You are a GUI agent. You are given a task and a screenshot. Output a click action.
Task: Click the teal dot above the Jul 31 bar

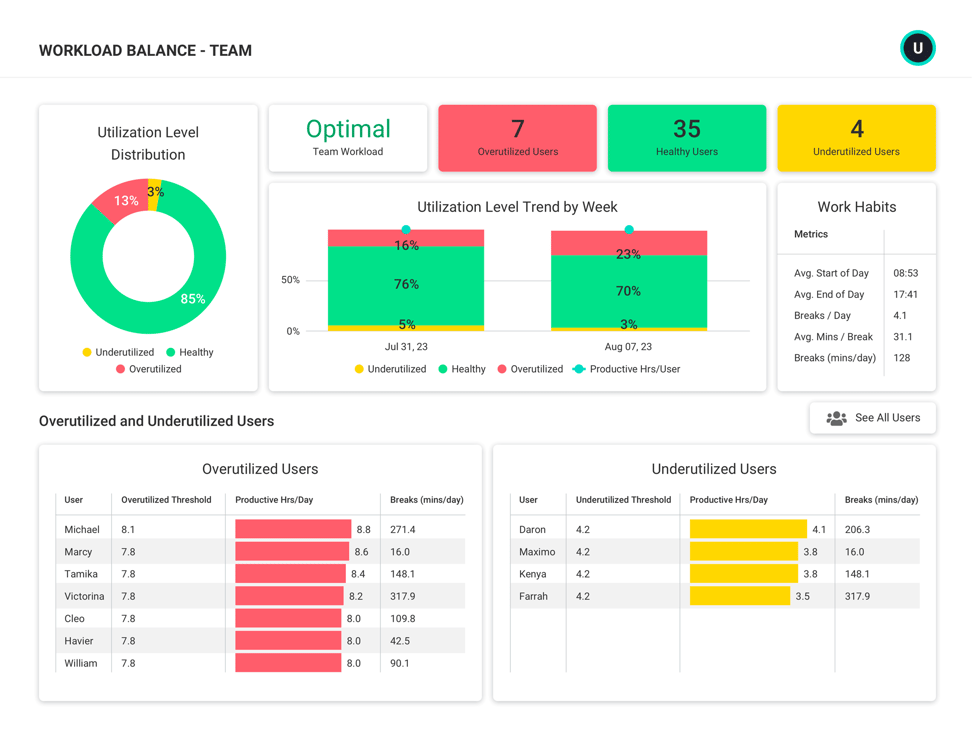(405, 229)
